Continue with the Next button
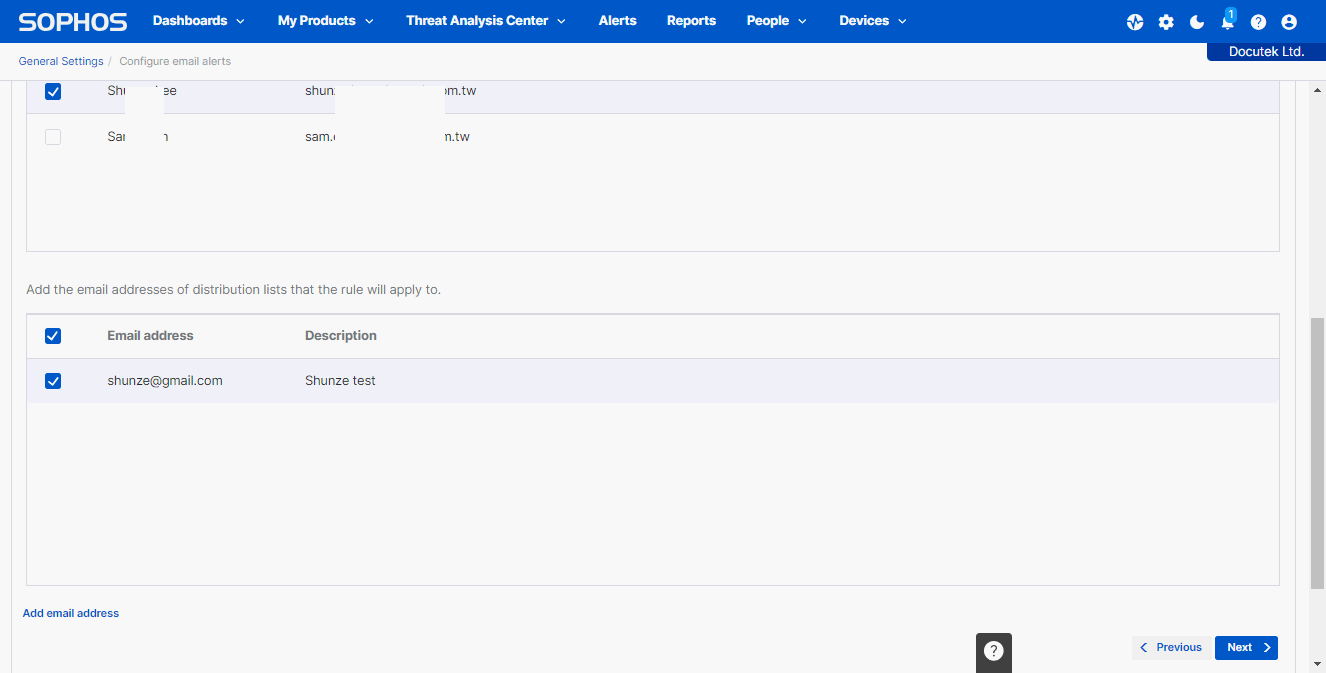The width and height of the screenshot is (1326, 673). tap(1246, 648)
